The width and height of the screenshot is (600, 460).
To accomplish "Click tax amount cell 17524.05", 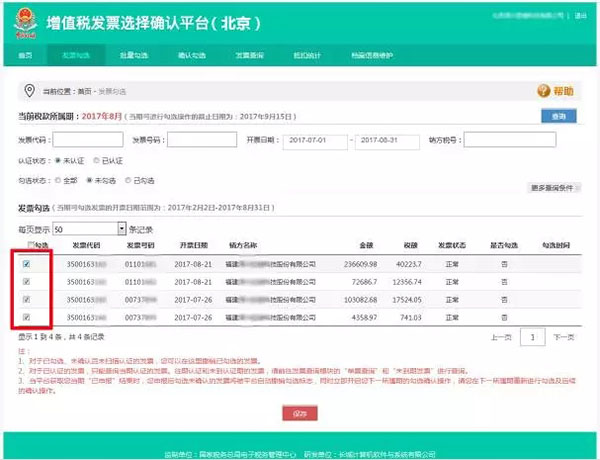I will tap(407, 300).
